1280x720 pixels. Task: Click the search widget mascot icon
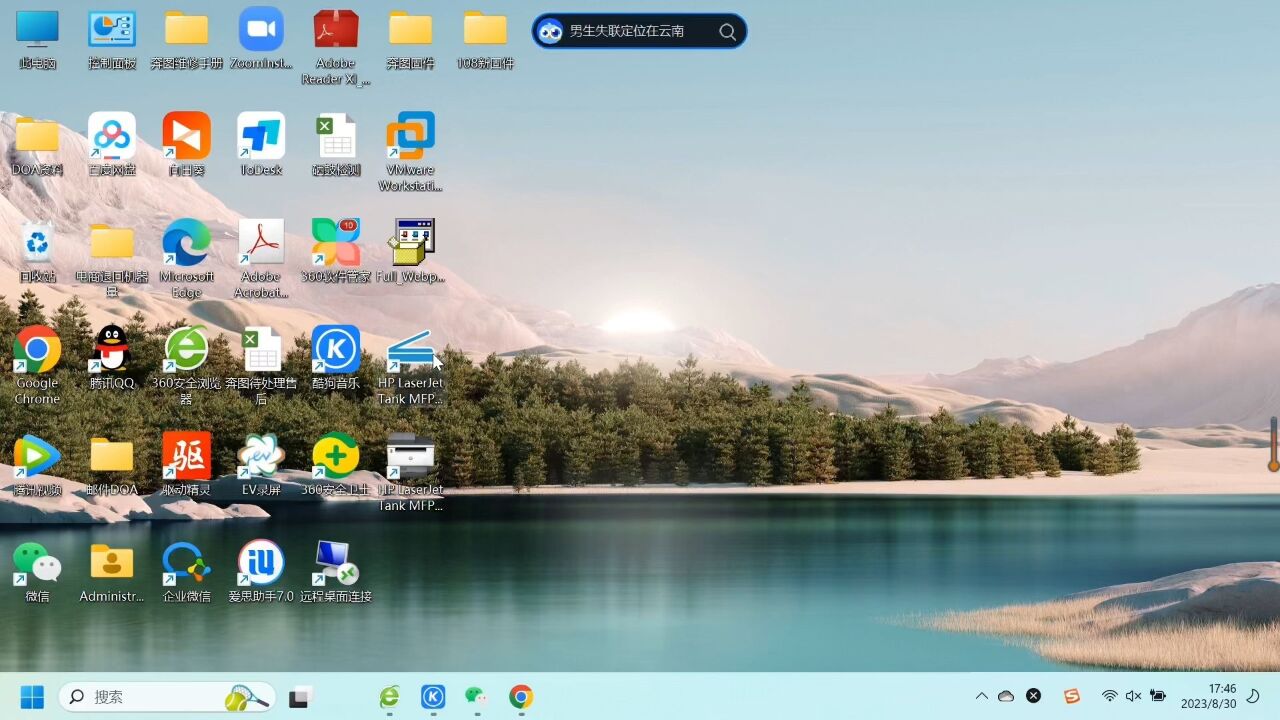pyautogui.click(x=550, y=32)
